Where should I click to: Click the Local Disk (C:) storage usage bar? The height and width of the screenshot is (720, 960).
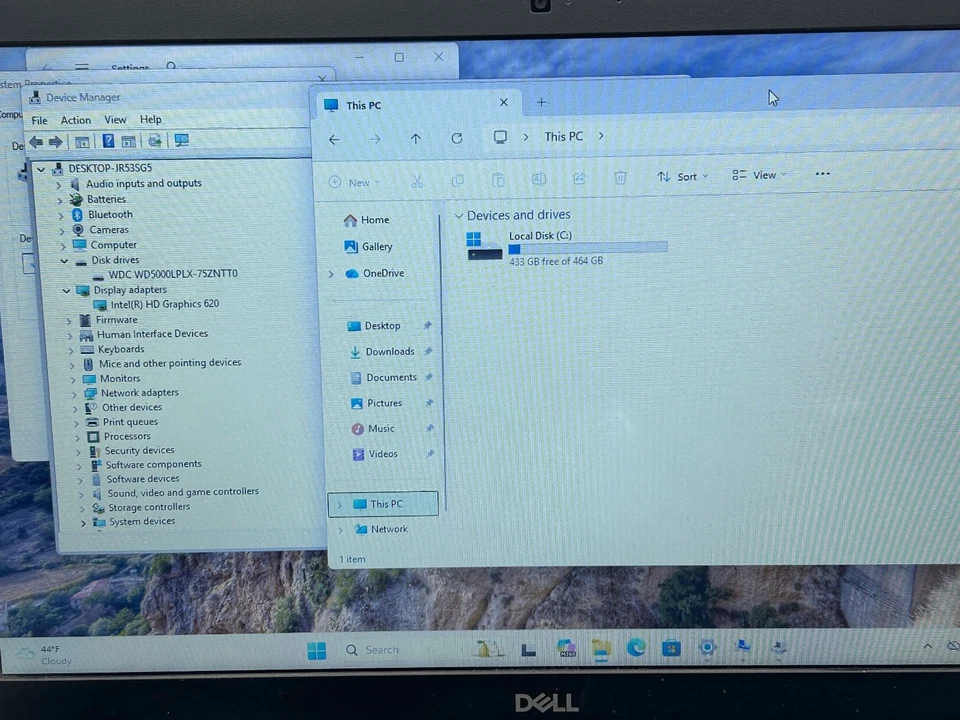click(x=588, y=248)
